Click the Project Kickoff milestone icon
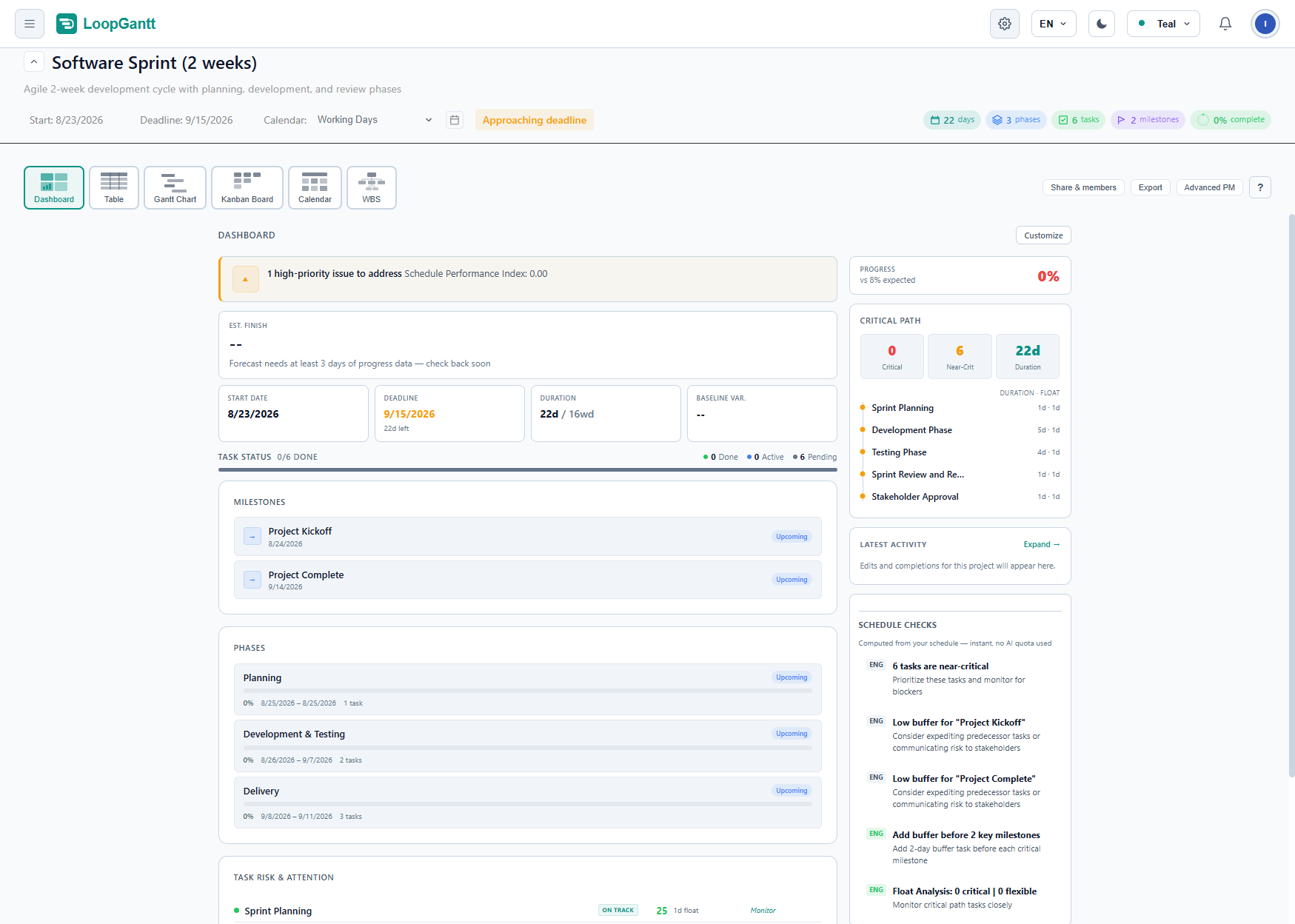Image resolution: width=1295 pixels, height=924 pixels. [x=252, y=536]
